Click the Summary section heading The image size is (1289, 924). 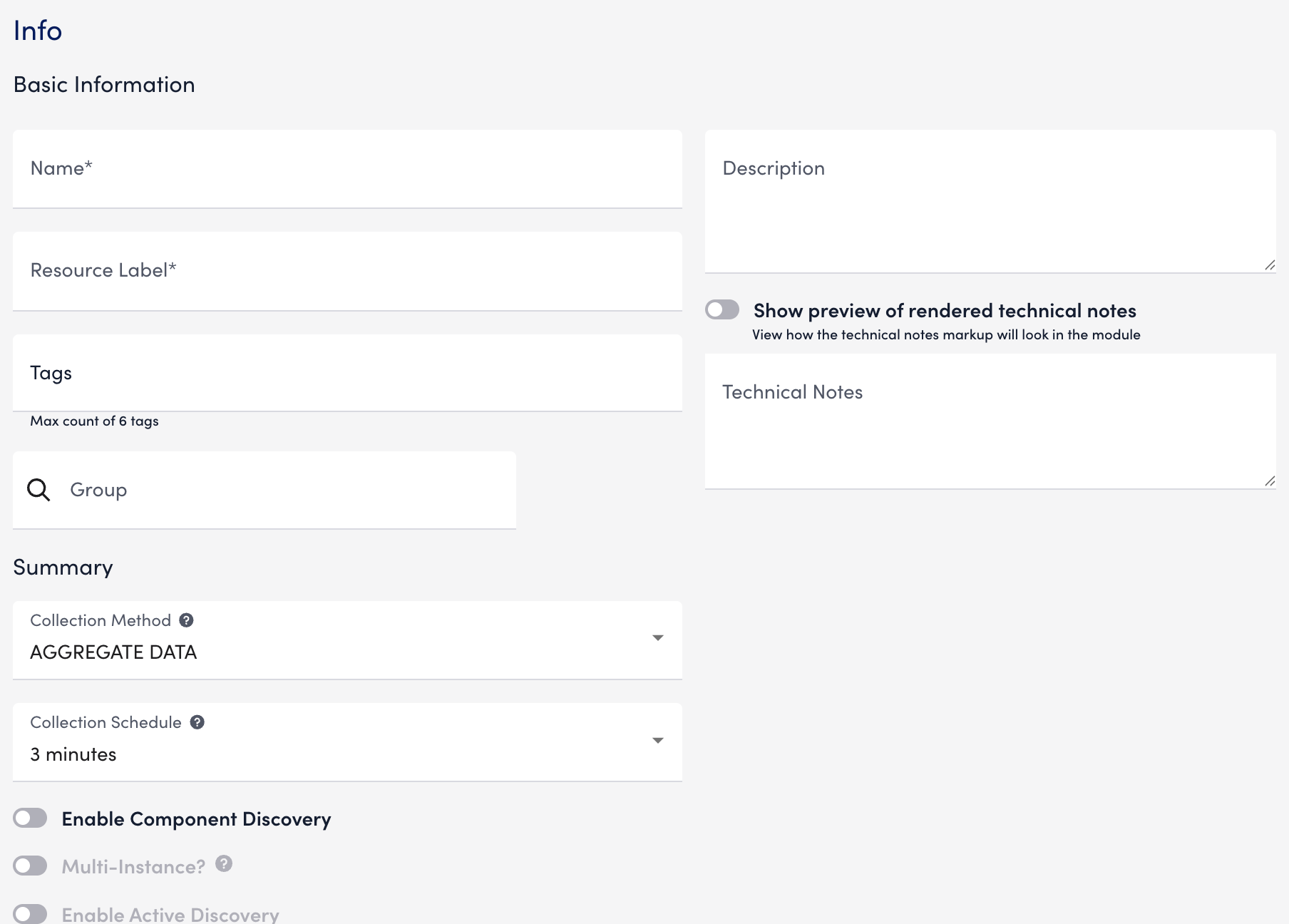[63, 567]
